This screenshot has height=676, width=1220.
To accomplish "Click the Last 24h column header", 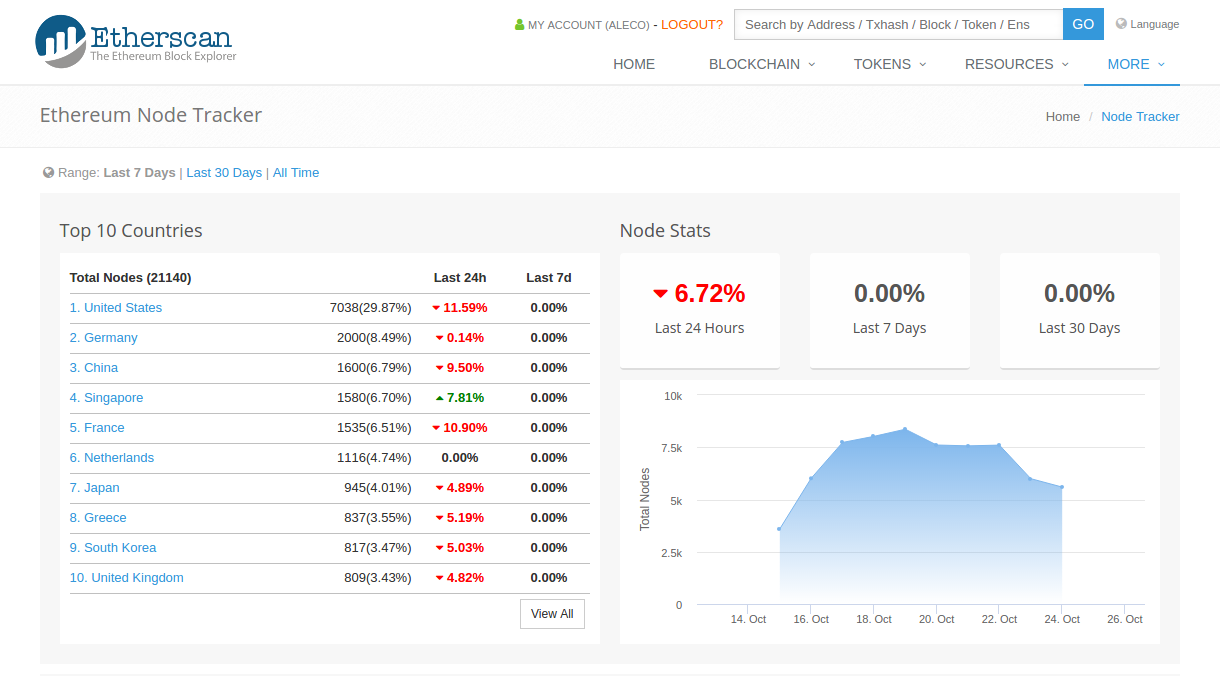I will (x=460, y=278).
